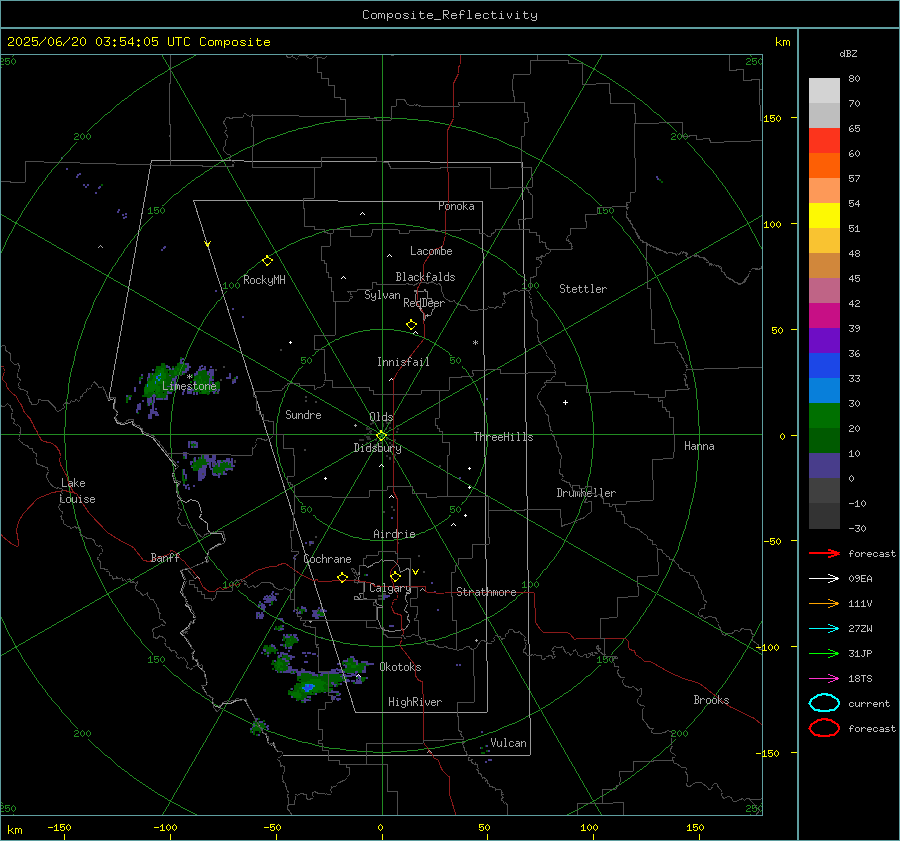Screen dimensions: 900x841
Task: Click the yellow diamond marker below RedDeer
Action: tap(412, 325)
